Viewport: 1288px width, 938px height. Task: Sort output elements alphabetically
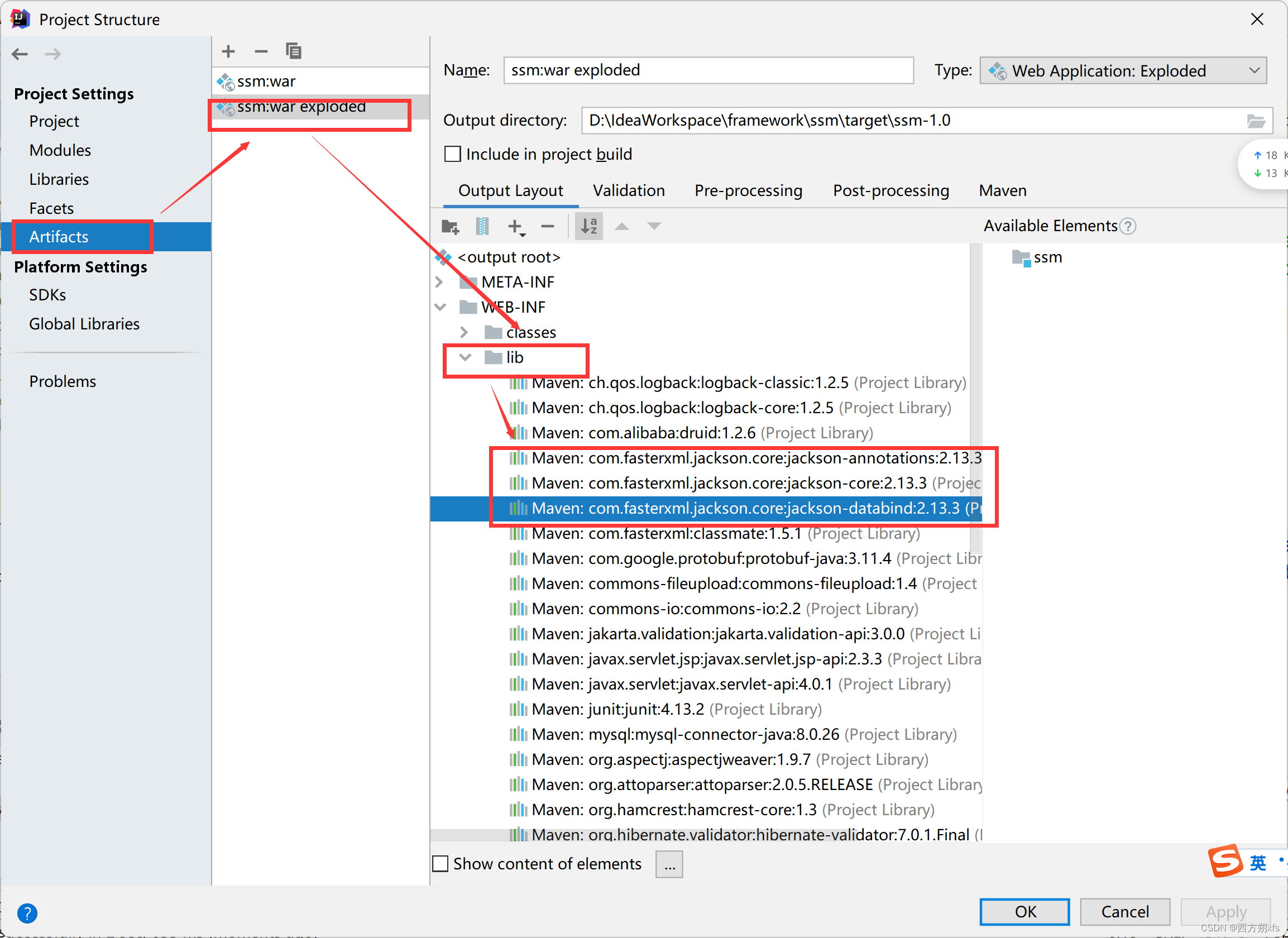(x=588, y=226)
